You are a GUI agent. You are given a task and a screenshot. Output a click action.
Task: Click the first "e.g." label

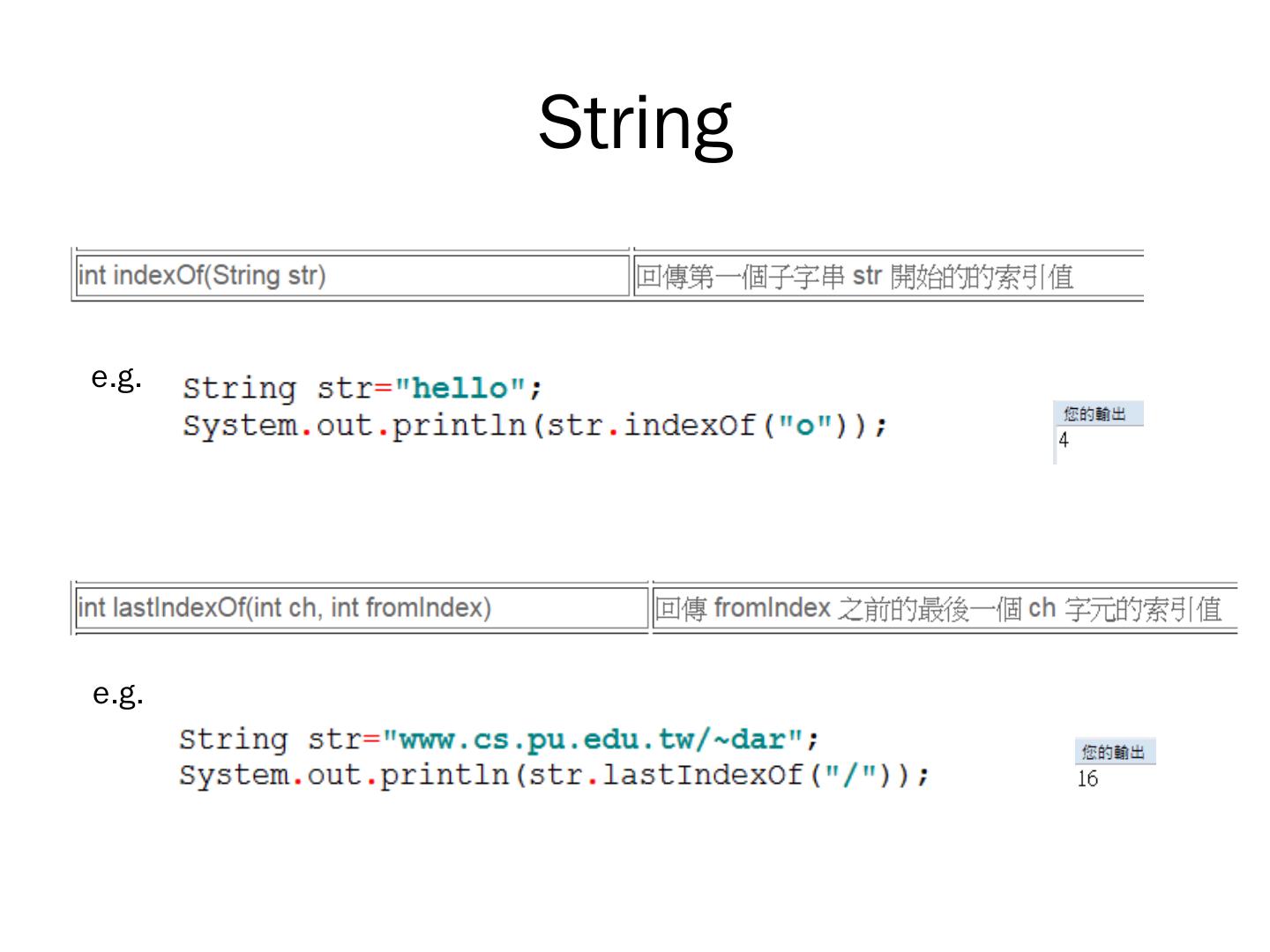[116, 378]
